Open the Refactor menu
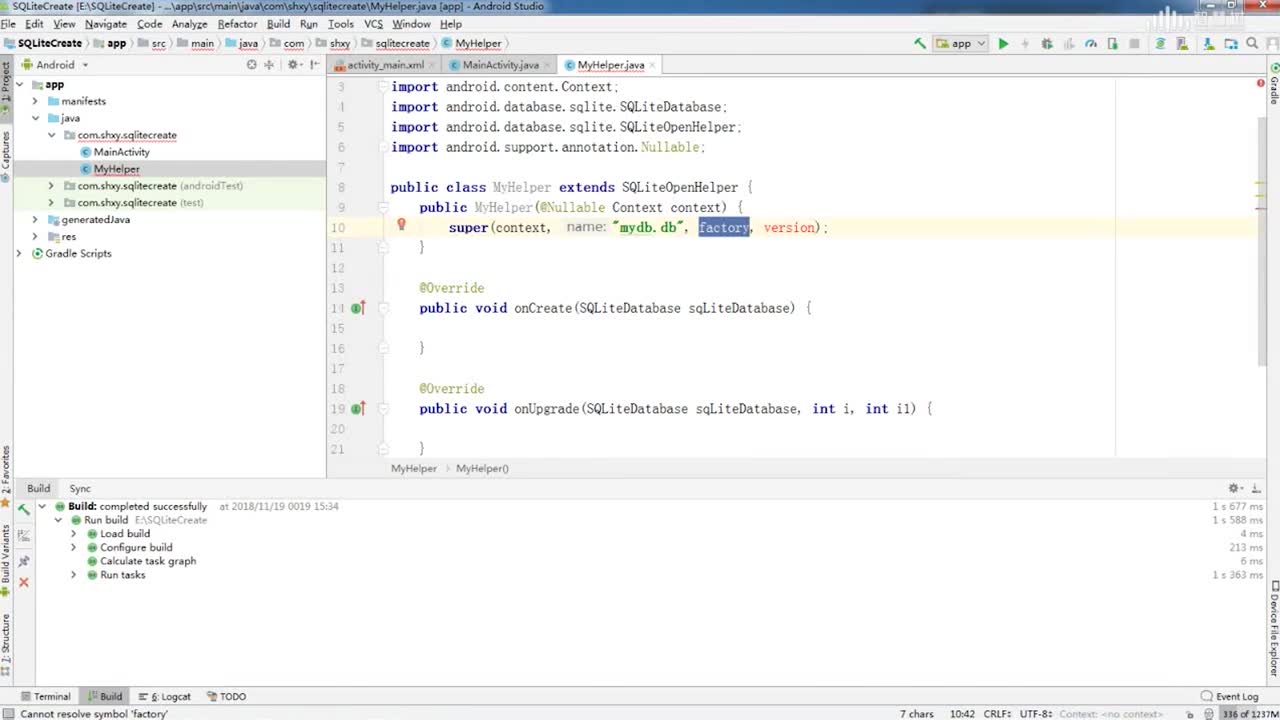1280x720 pixels. click(x=237, y=24)
